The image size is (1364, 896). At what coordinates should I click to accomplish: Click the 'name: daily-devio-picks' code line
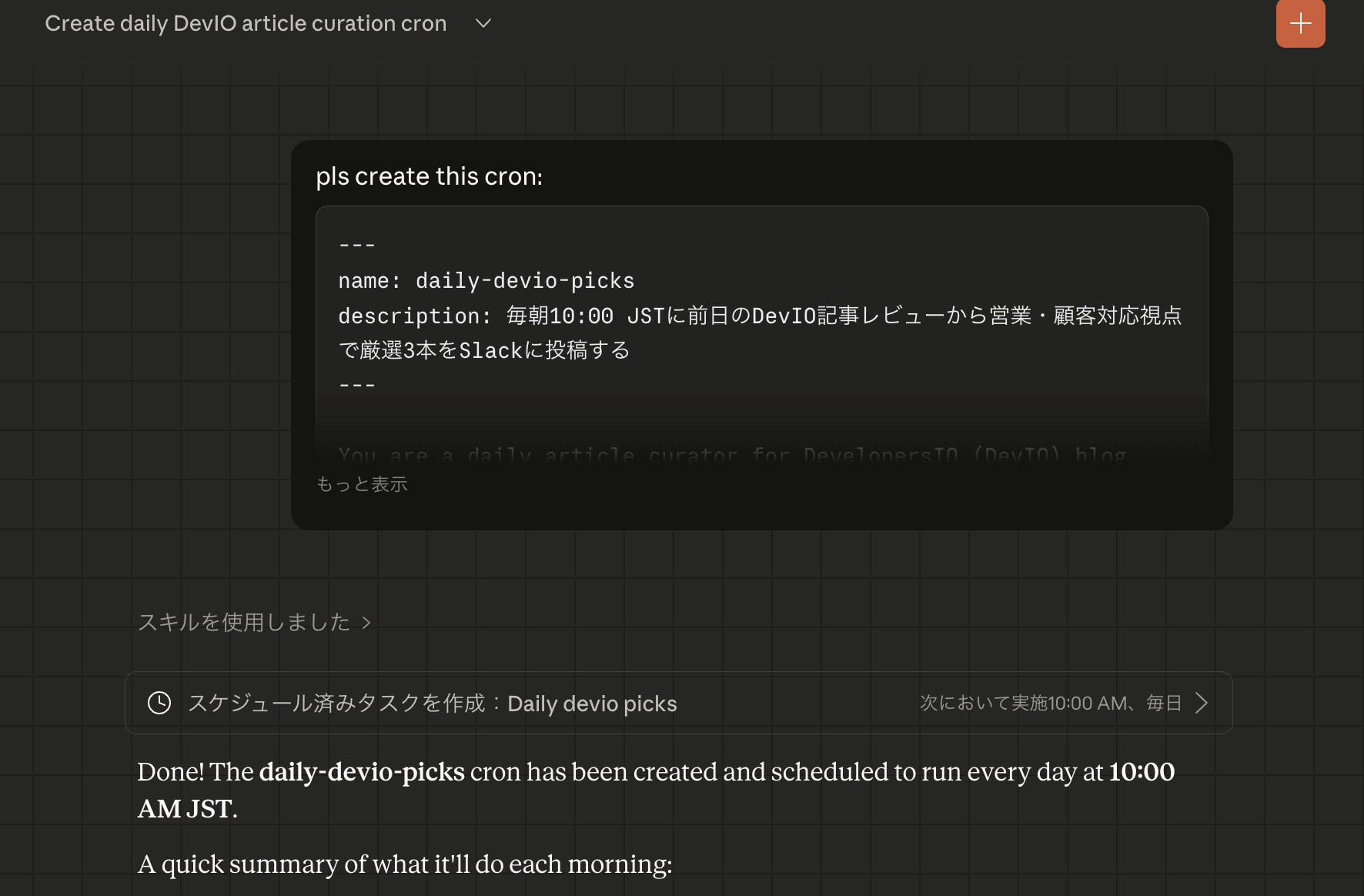click(x=486, y=280)
